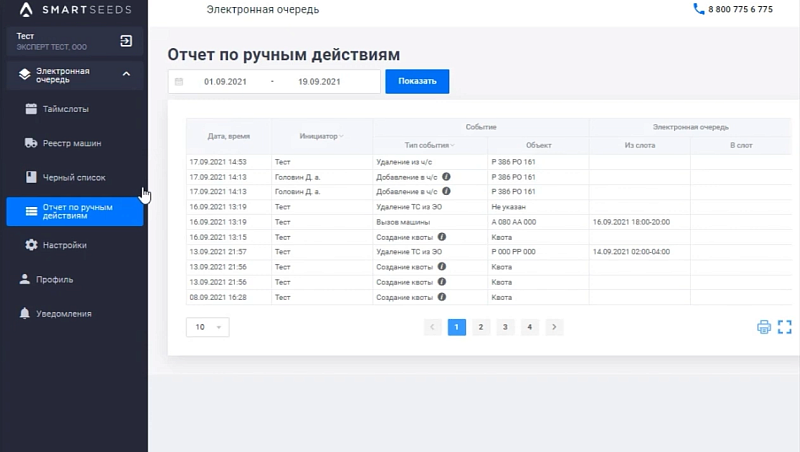Click the В слот column header
800x452 pixels.
coord(741,145)
